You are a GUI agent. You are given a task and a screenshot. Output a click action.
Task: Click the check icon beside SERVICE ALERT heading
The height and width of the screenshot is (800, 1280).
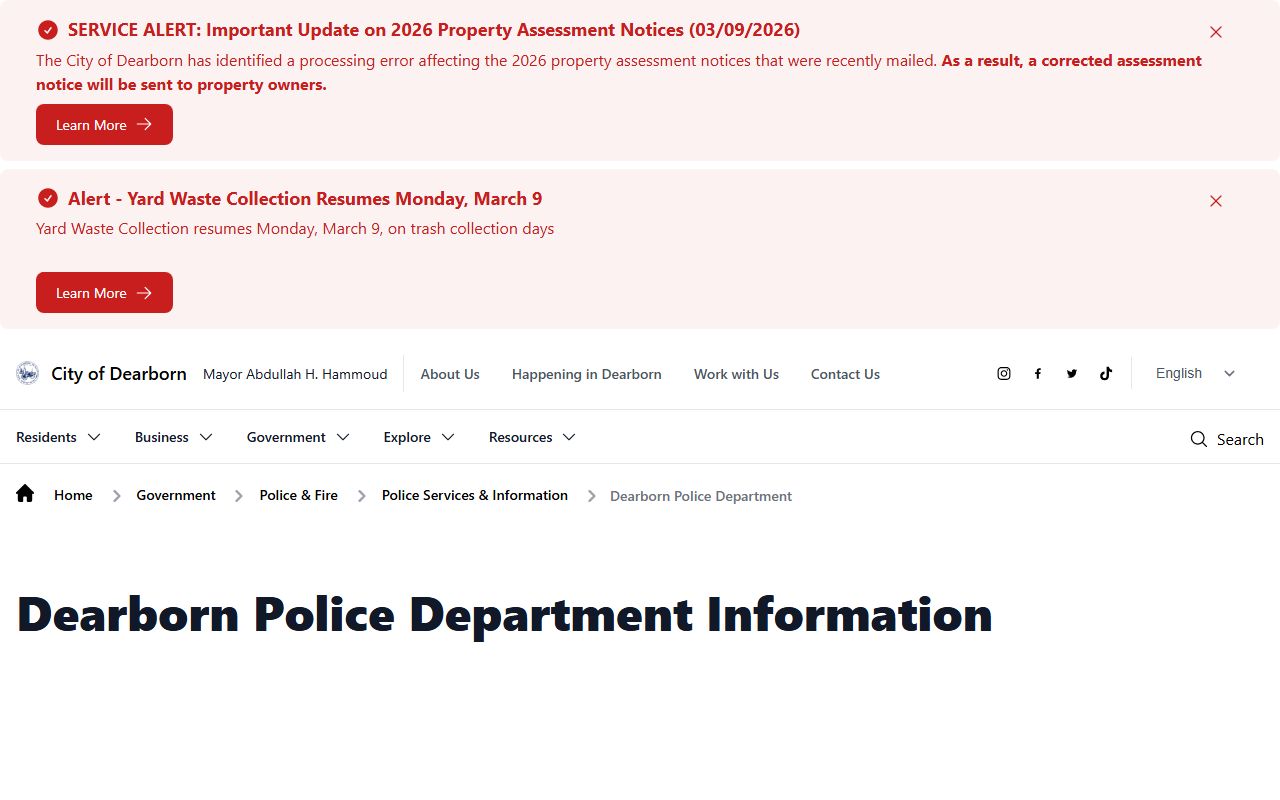(x=48, y=30)
